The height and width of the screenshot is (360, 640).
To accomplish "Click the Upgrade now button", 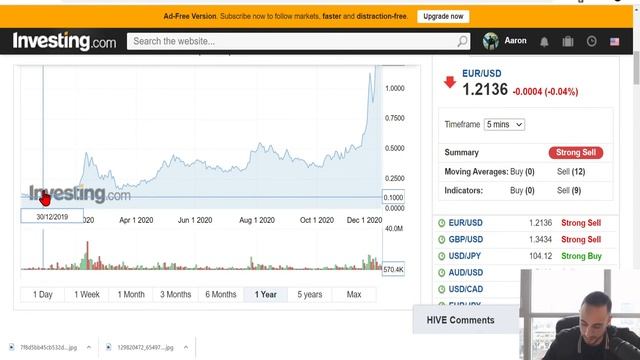I will coord(443,16).
